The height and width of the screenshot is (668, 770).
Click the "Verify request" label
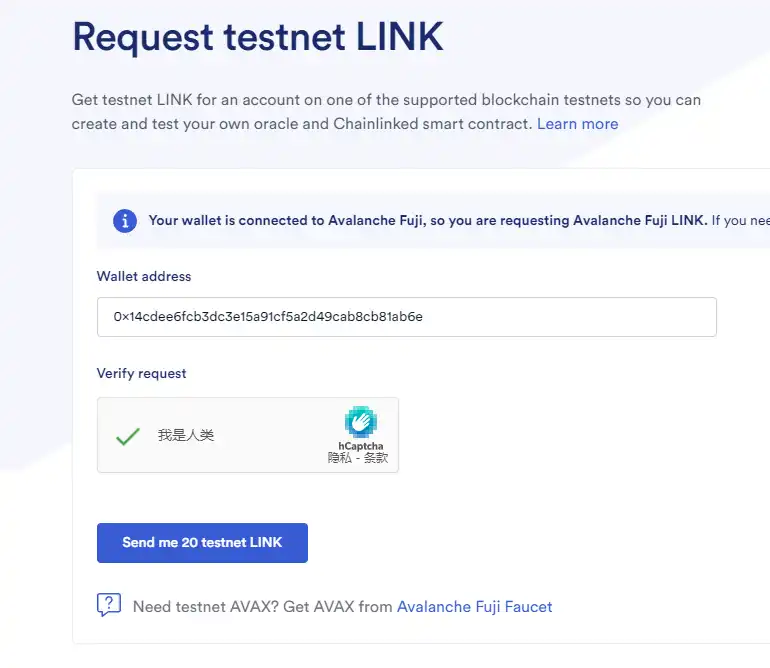pyautogui.click(x=141, y=373)
